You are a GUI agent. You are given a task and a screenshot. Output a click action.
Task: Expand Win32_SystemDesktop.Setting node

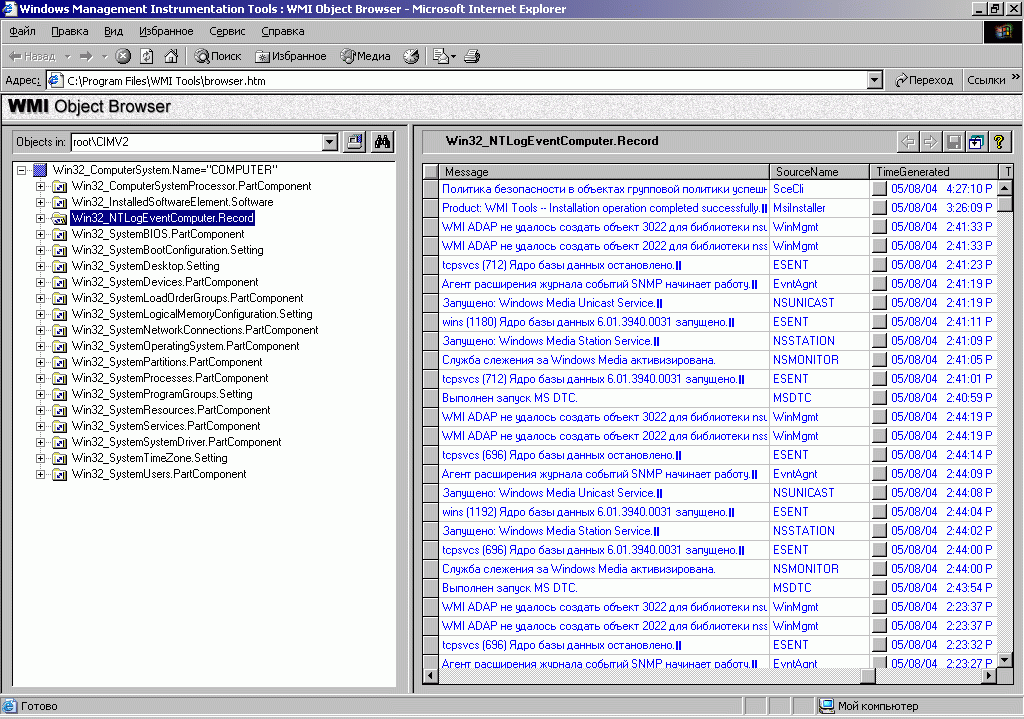[40, 266]
